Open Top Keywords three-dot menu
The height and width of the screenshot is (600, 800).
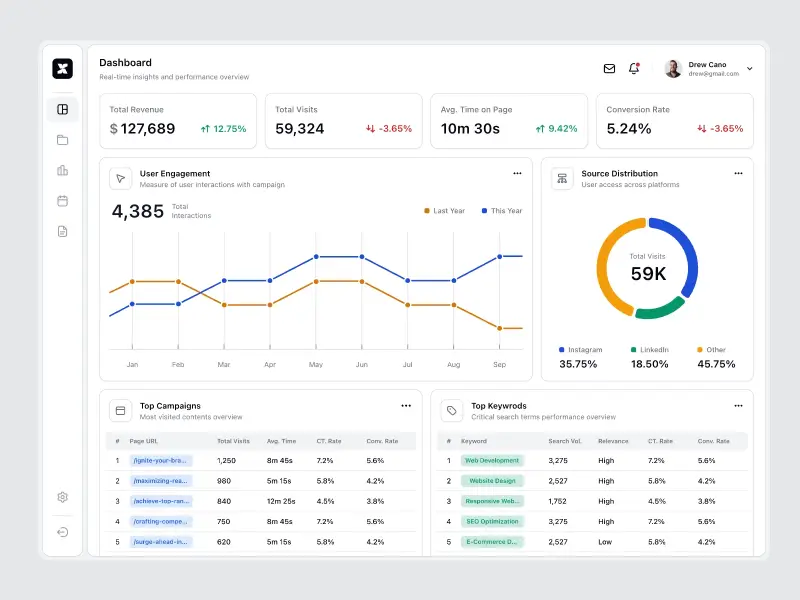[738, 406]
